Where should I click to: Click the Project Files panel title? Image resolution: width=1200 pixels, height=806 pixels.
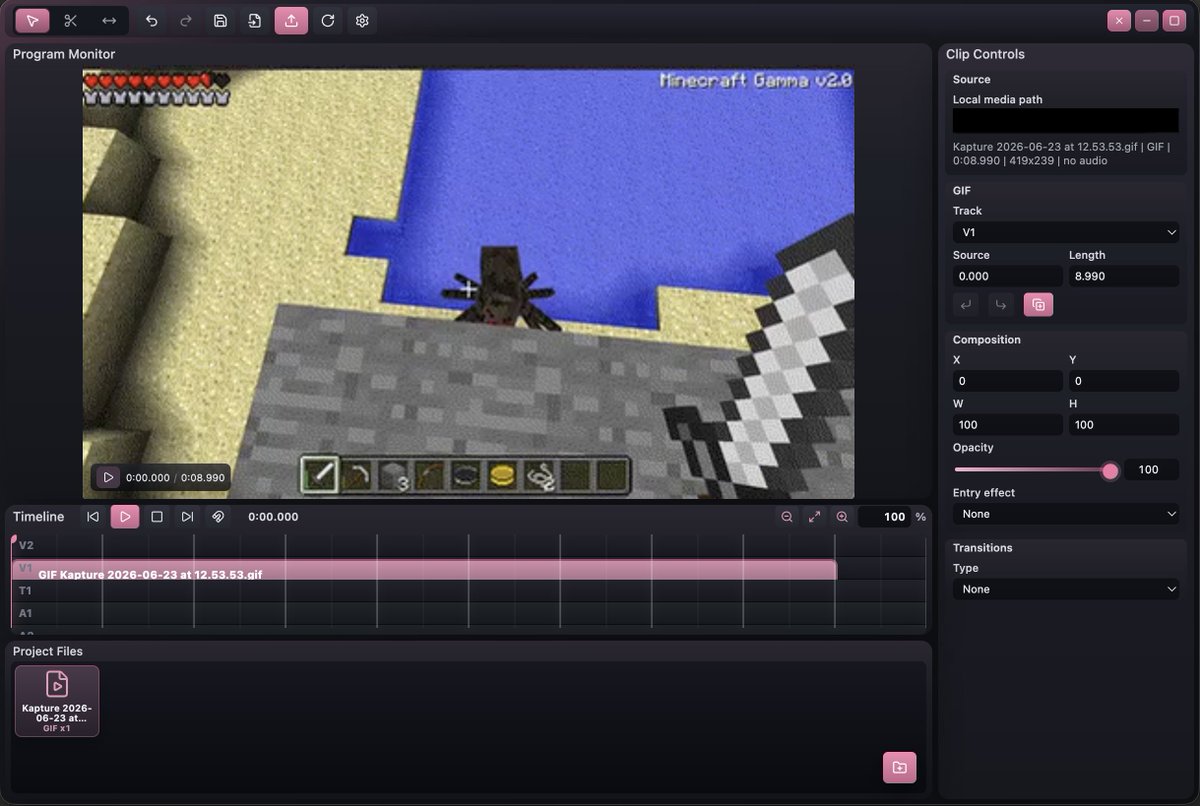coord(48,651)
